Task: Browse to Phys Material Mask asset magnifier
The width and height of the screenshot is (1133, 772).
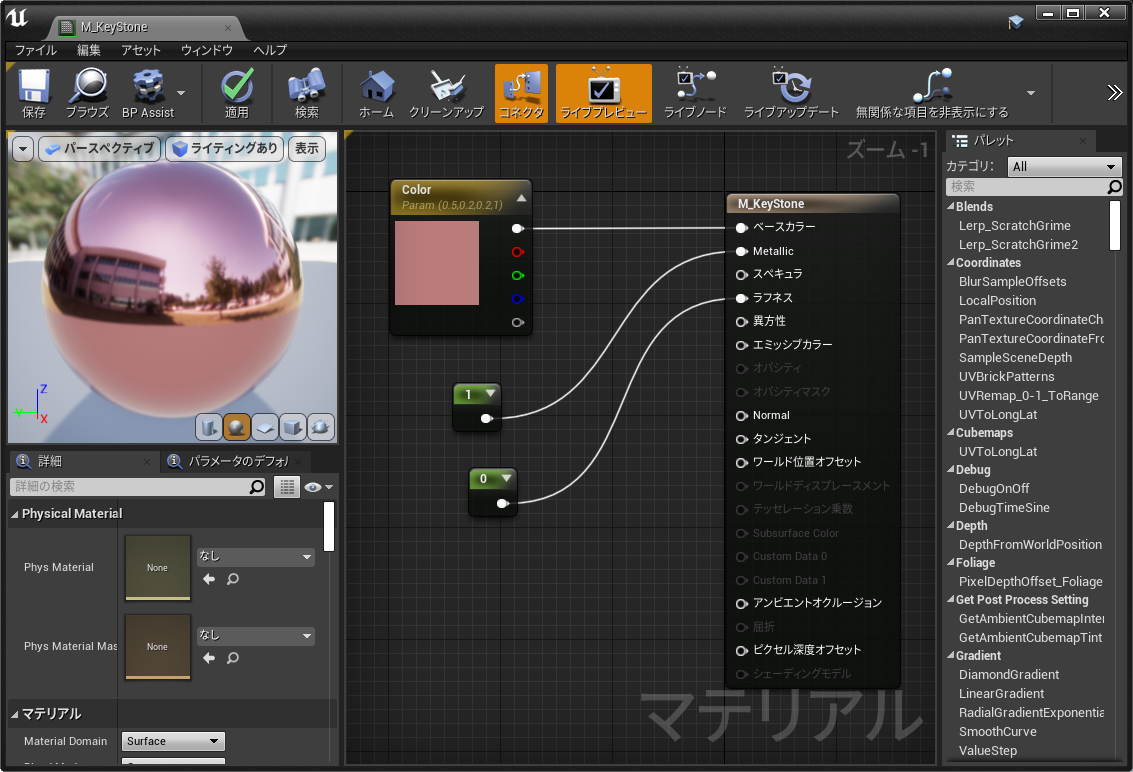Action: [233, 658]
